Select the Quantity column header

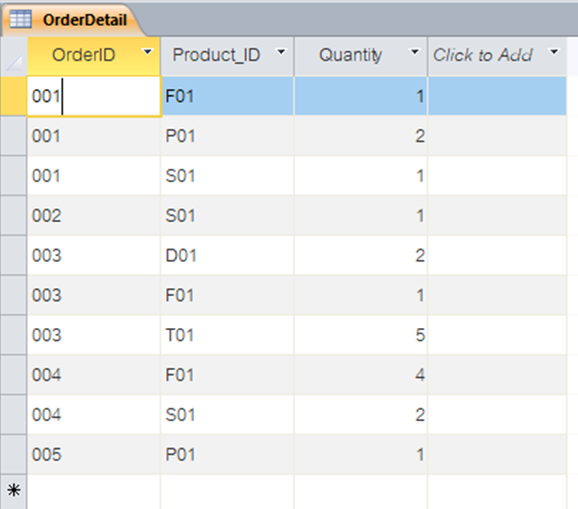[361, 56]
